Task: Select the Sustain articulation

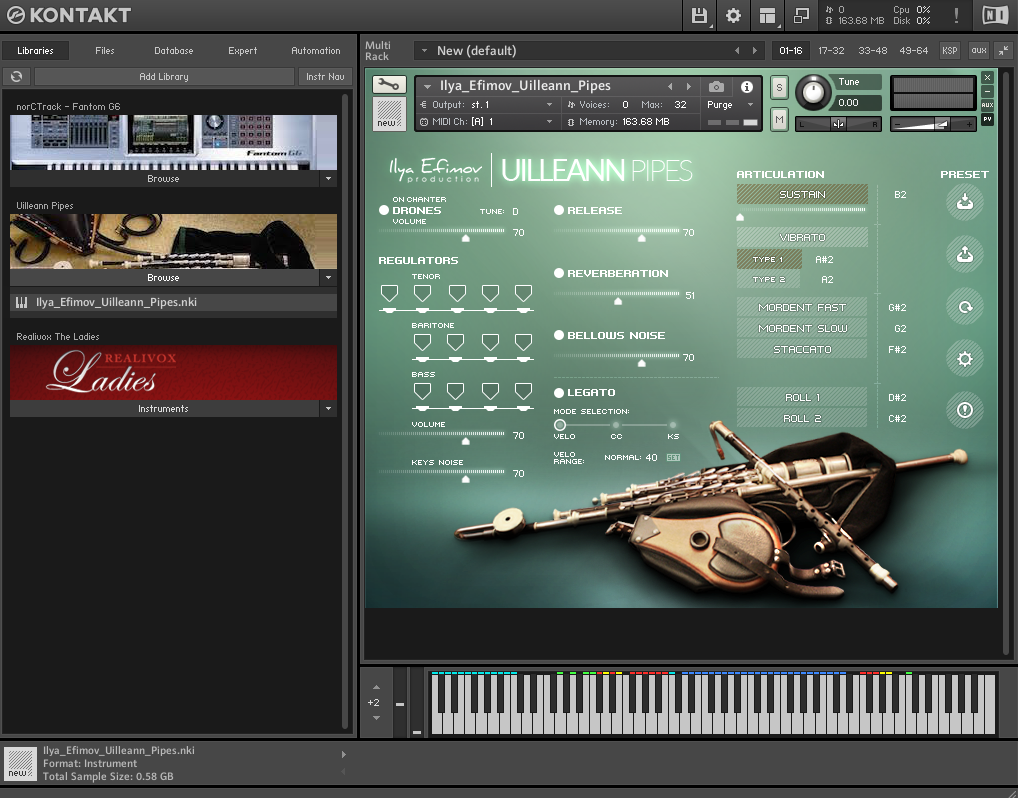Action: [802, 194]
